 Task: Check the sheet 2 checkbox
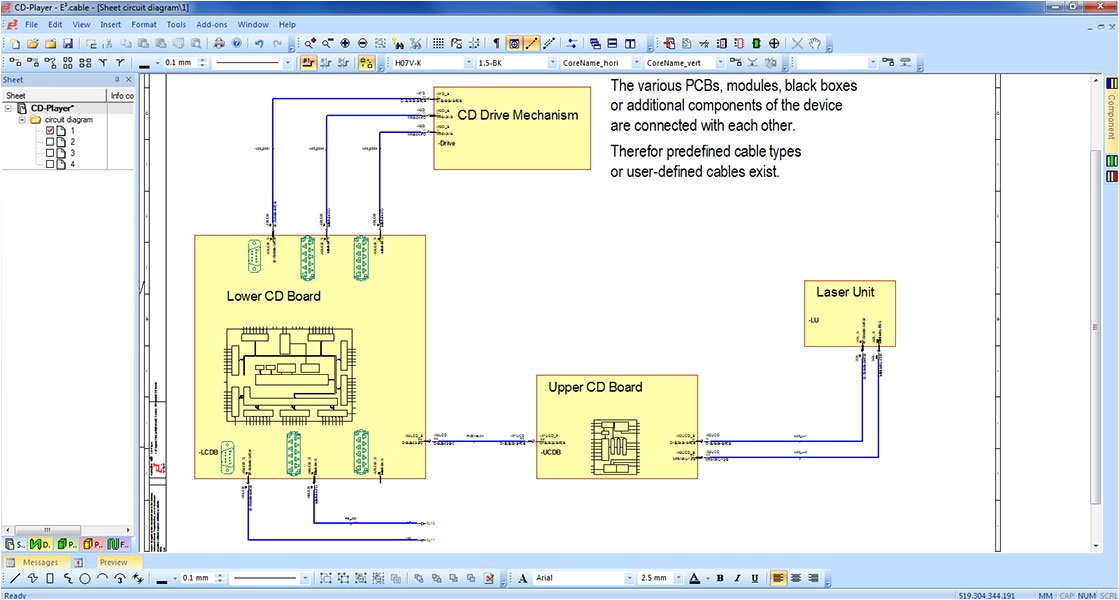pyautogui.click(x=50, y=142)
